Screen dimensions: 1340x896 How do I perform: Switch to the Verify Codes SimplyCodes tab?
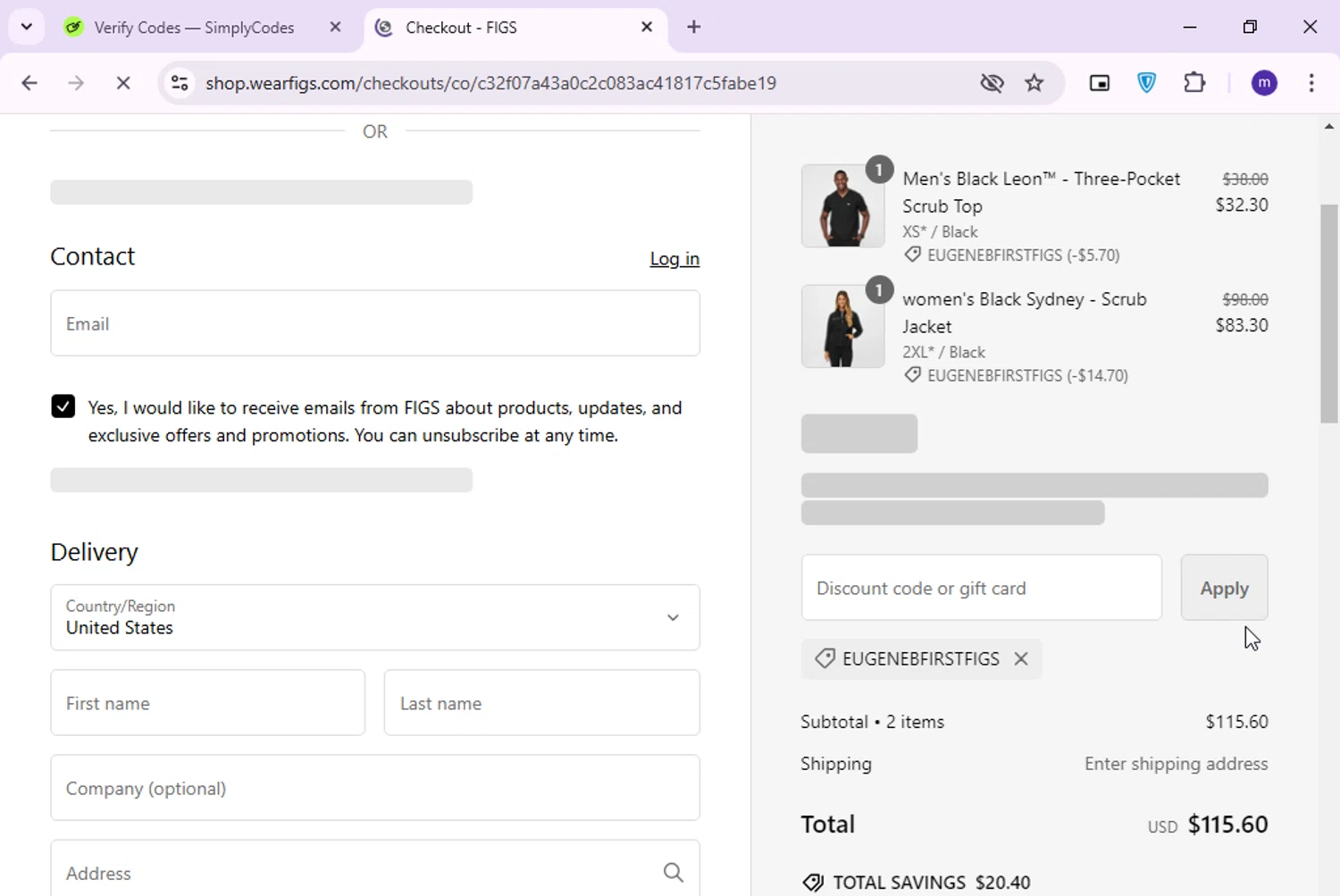click(194, 28)
